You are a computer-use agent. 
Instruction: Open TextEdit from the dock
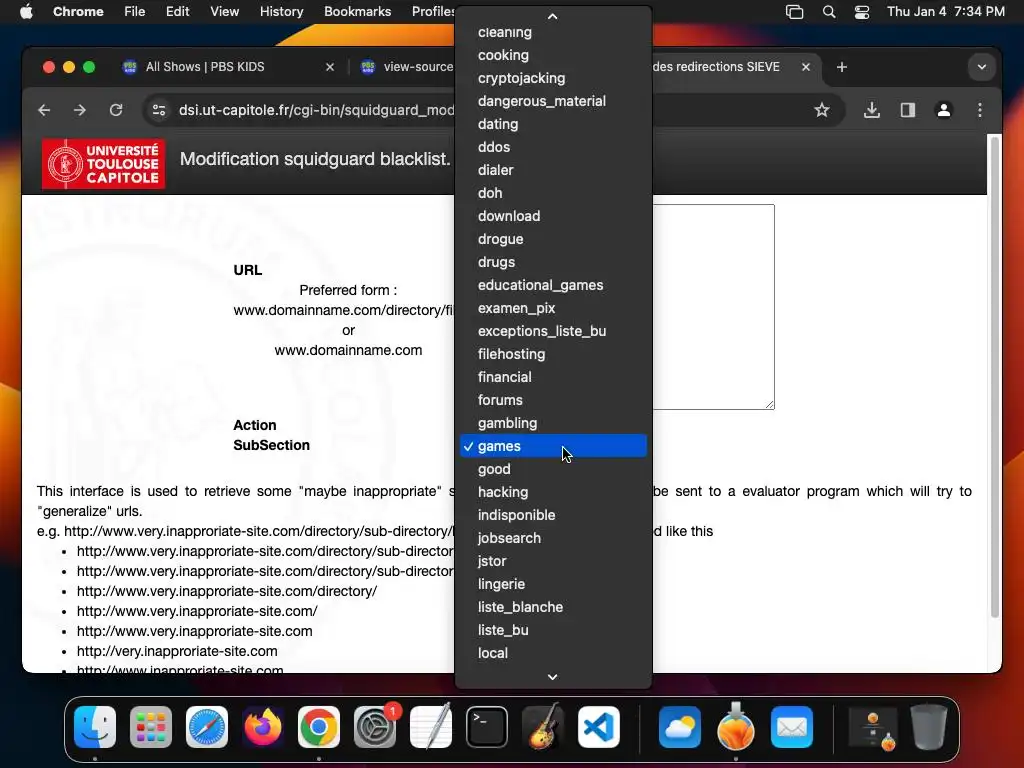431,727
